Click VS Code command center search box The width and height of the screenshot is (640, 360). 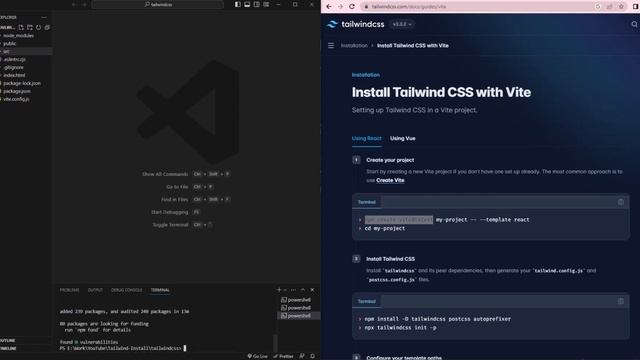click(158, 4)
